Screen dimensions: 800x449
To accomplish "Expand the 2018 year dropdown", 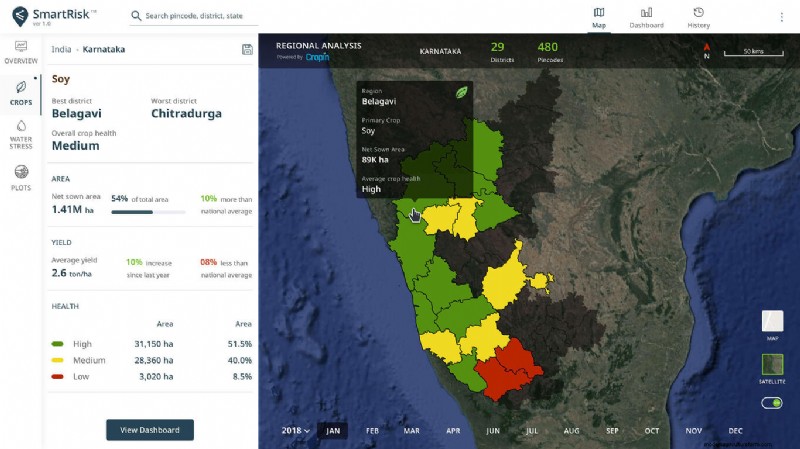I will click(x=294, y=430).
